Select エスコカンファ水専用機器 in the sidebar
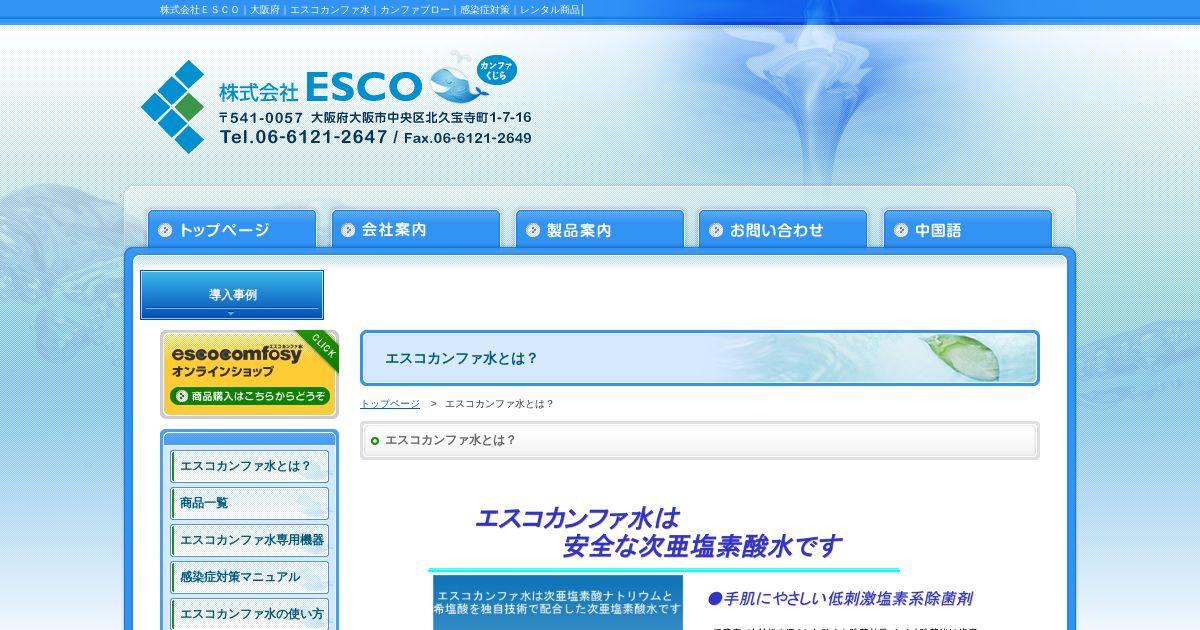This screenshot has width=1200, height=630. click(x=250, y=540)
